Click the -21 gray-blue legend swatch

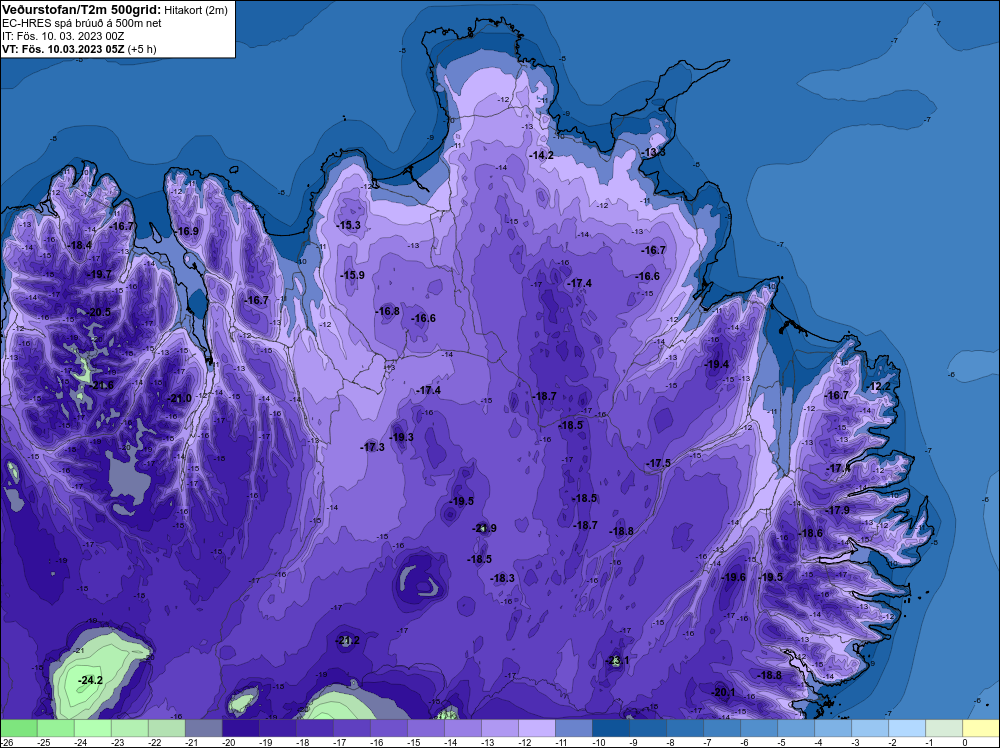[204, 728]
